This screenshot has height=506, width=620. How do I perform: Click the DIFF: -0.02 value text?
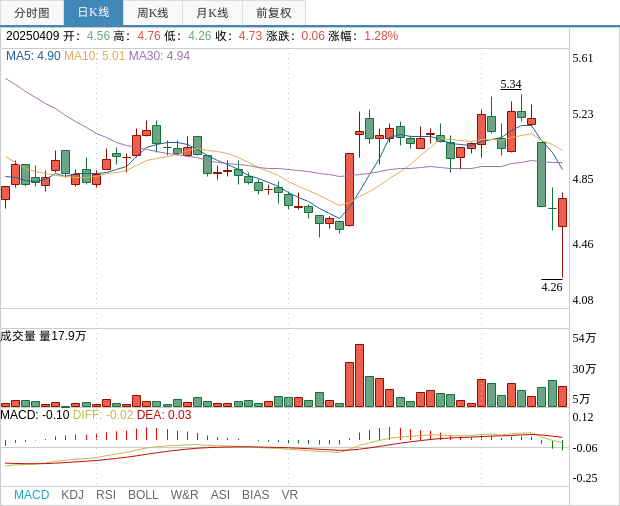pyautogui.click(x=103, y=415)
